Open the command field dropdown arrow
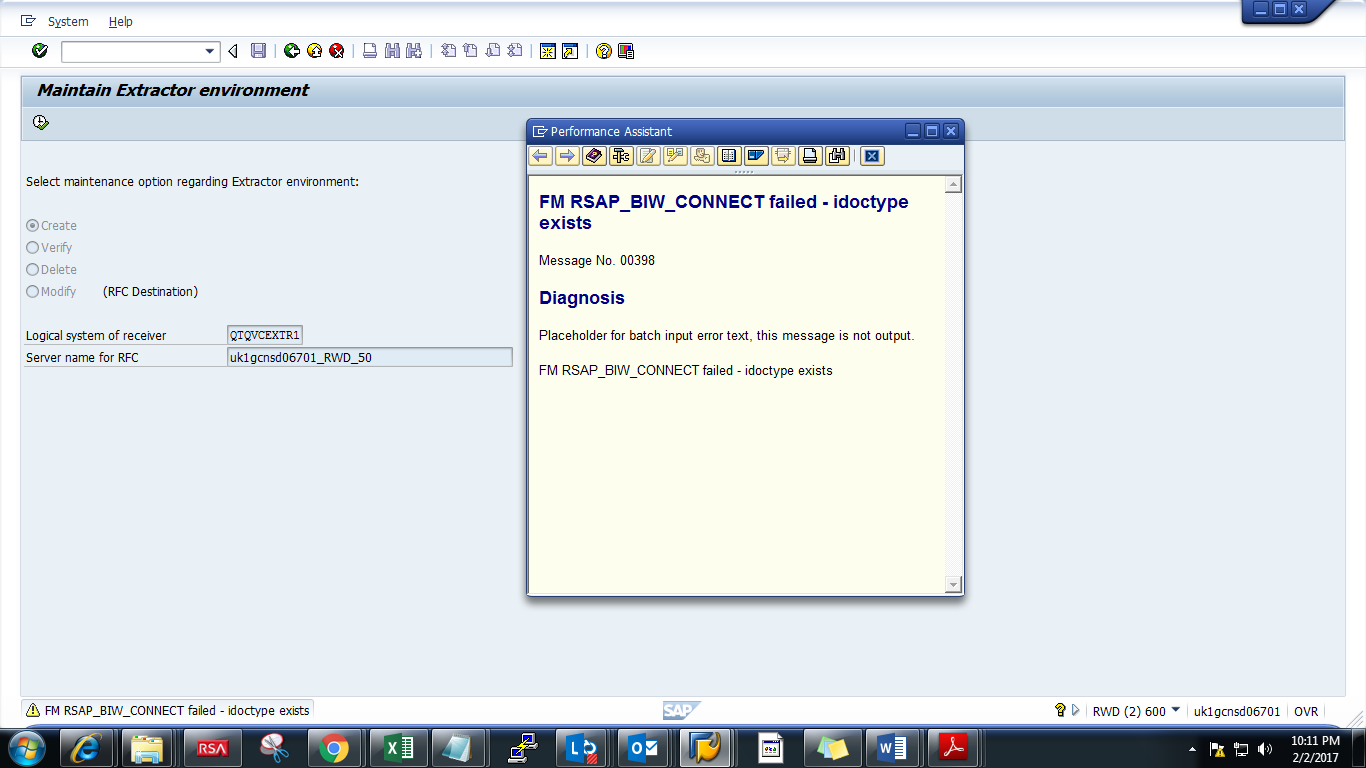Screen dimensions: 1366x768 click(x=210, y=50)
